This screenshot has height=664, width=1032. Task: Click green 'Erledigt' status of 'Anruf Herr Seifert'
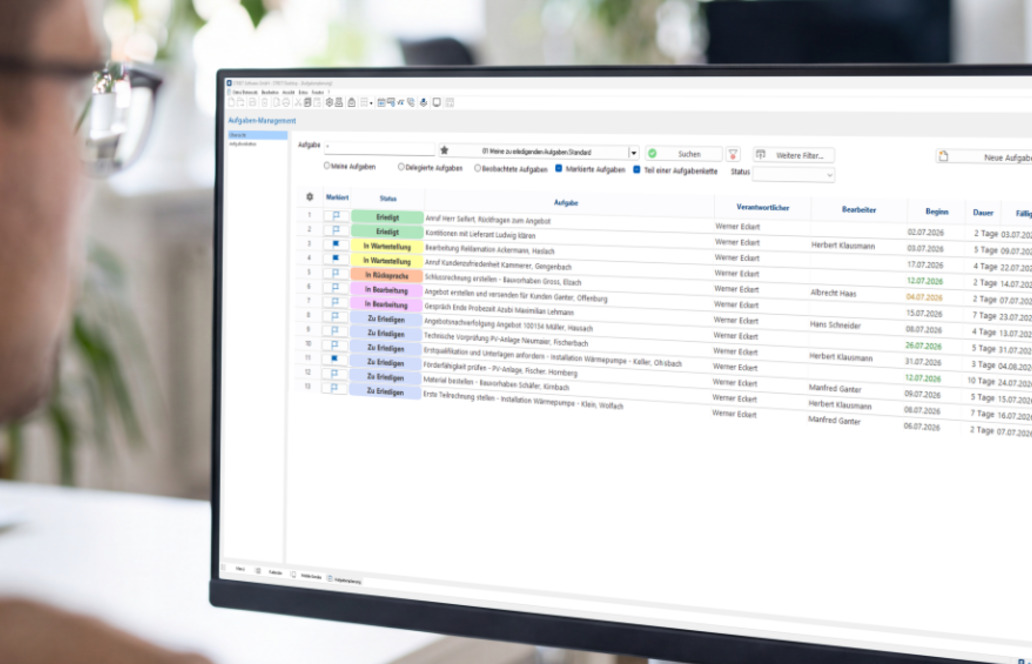click(x=387, y=217)
